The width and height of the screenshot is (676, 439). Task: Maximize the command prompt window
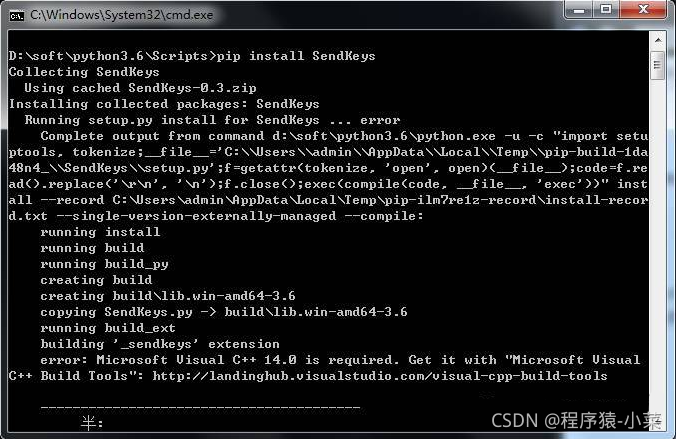(x=606, y=9)
